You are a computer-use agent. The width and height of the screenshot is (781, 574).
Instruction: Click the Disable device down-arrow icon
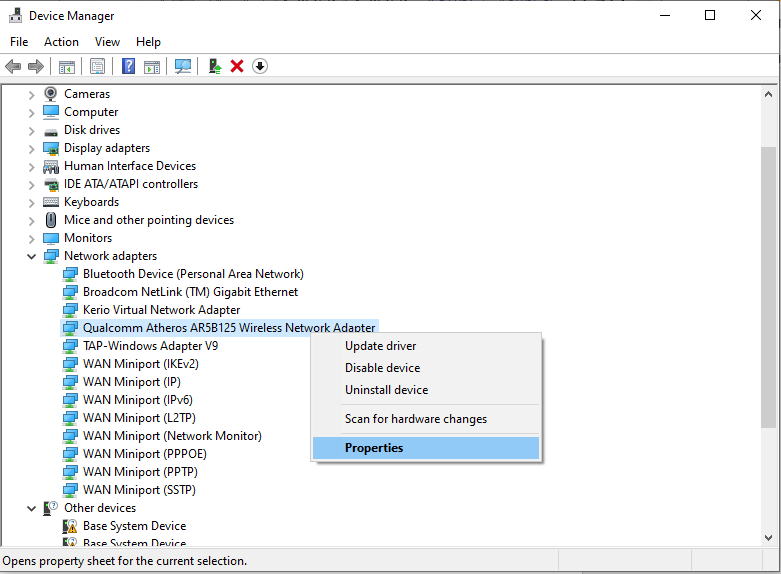point(260,66)
